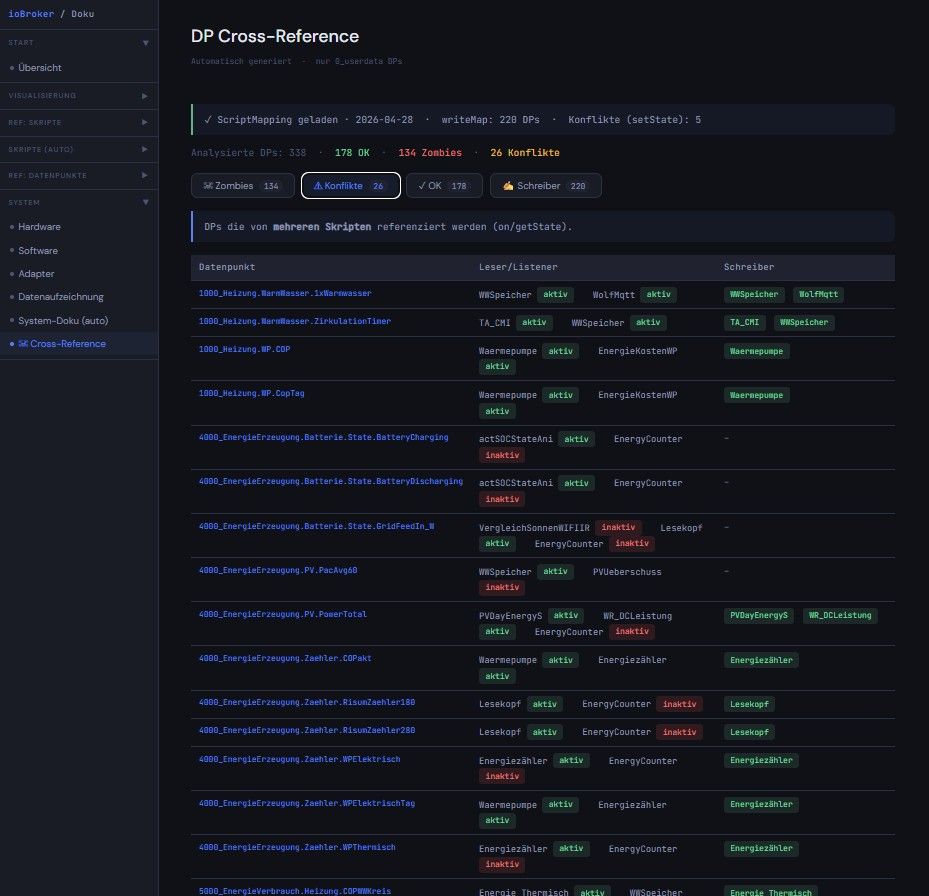Click the 134 Zombies summary count
Viewport: 929px width, 896px height.
[x=430, y=153]
